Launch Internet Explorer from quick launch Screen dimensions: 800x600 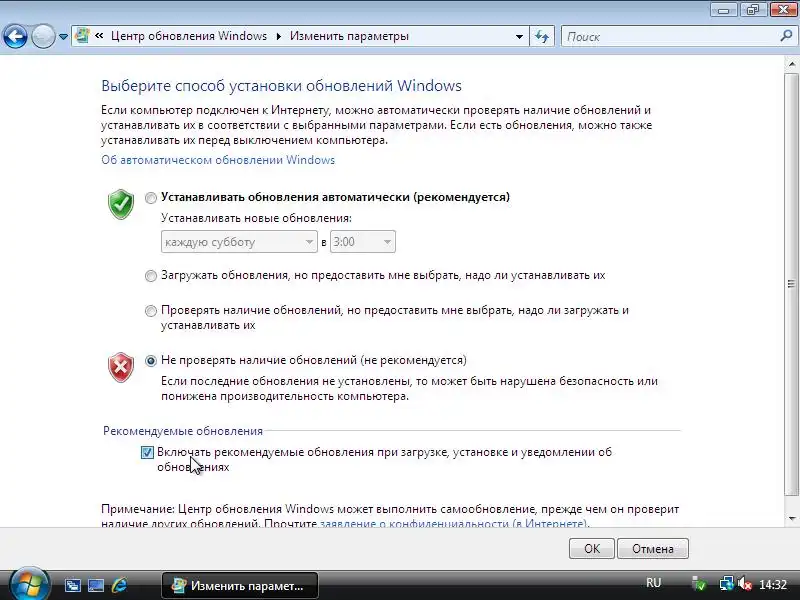(x=119, y=585)
